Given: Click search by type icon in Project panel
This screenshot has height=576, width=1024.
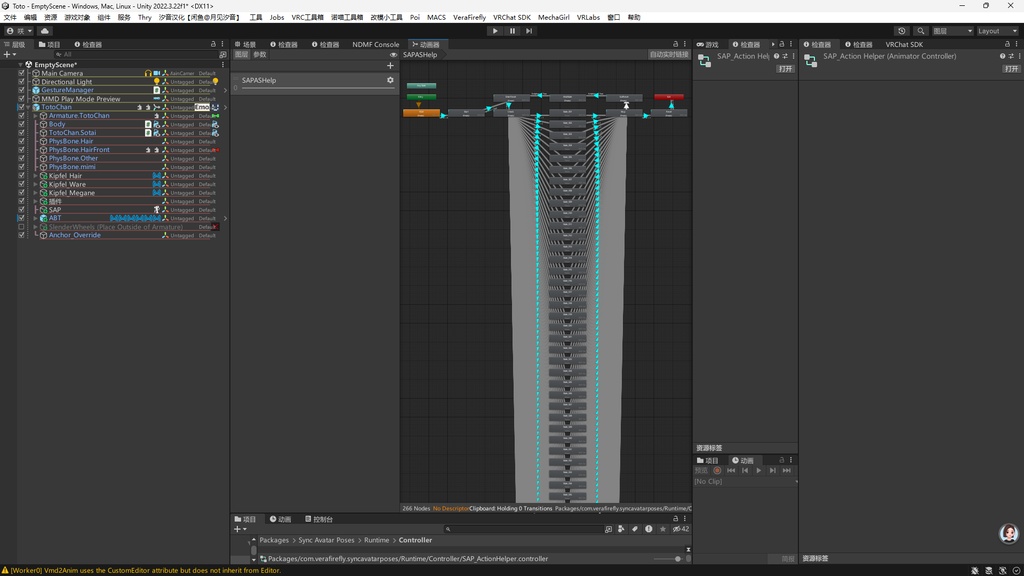Looking at the screenshot, I should pos(621,529).
